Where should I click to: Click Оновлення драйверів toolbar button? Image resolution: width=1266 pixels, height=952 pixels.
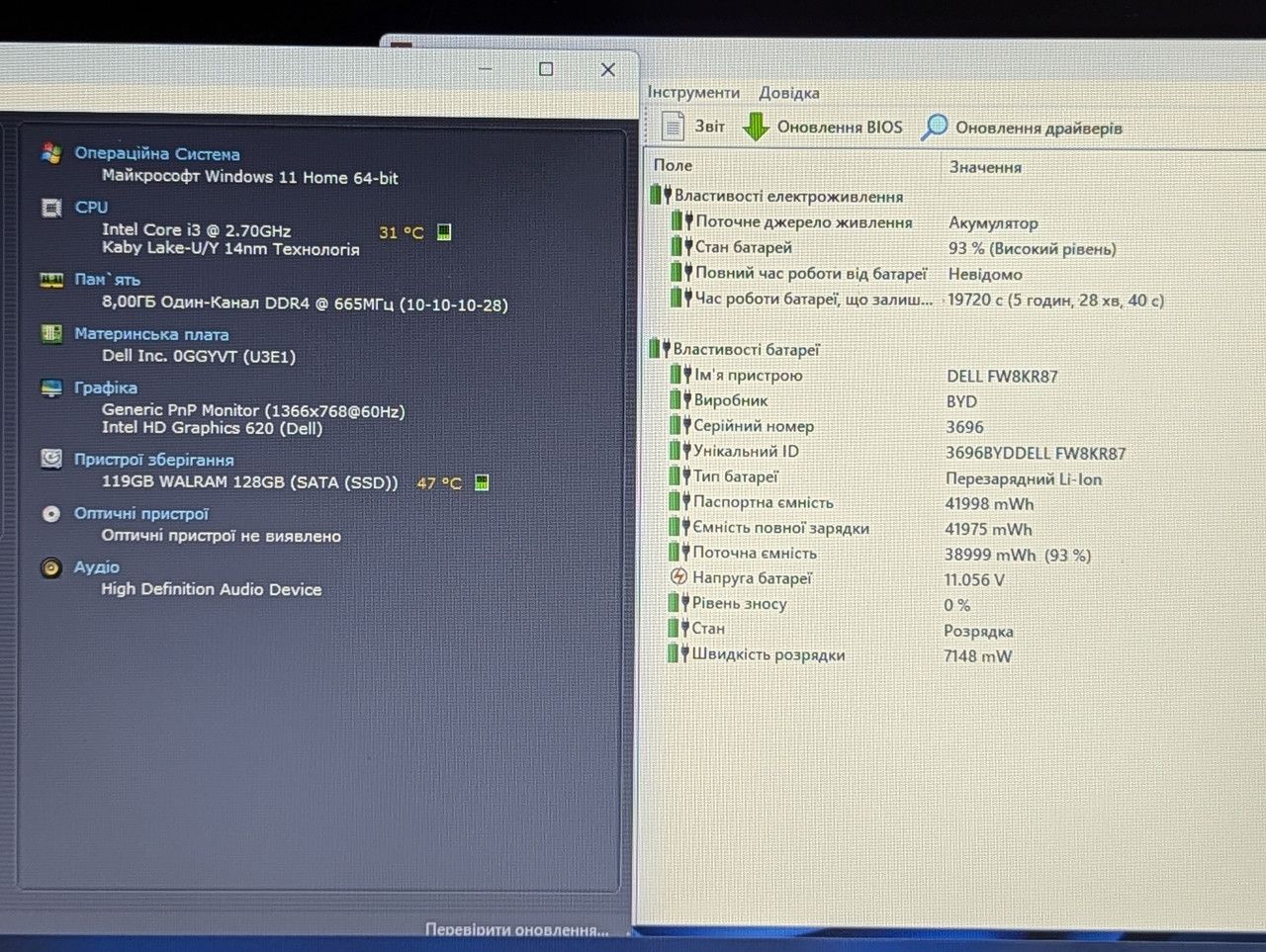click(x=1022, y=128)
